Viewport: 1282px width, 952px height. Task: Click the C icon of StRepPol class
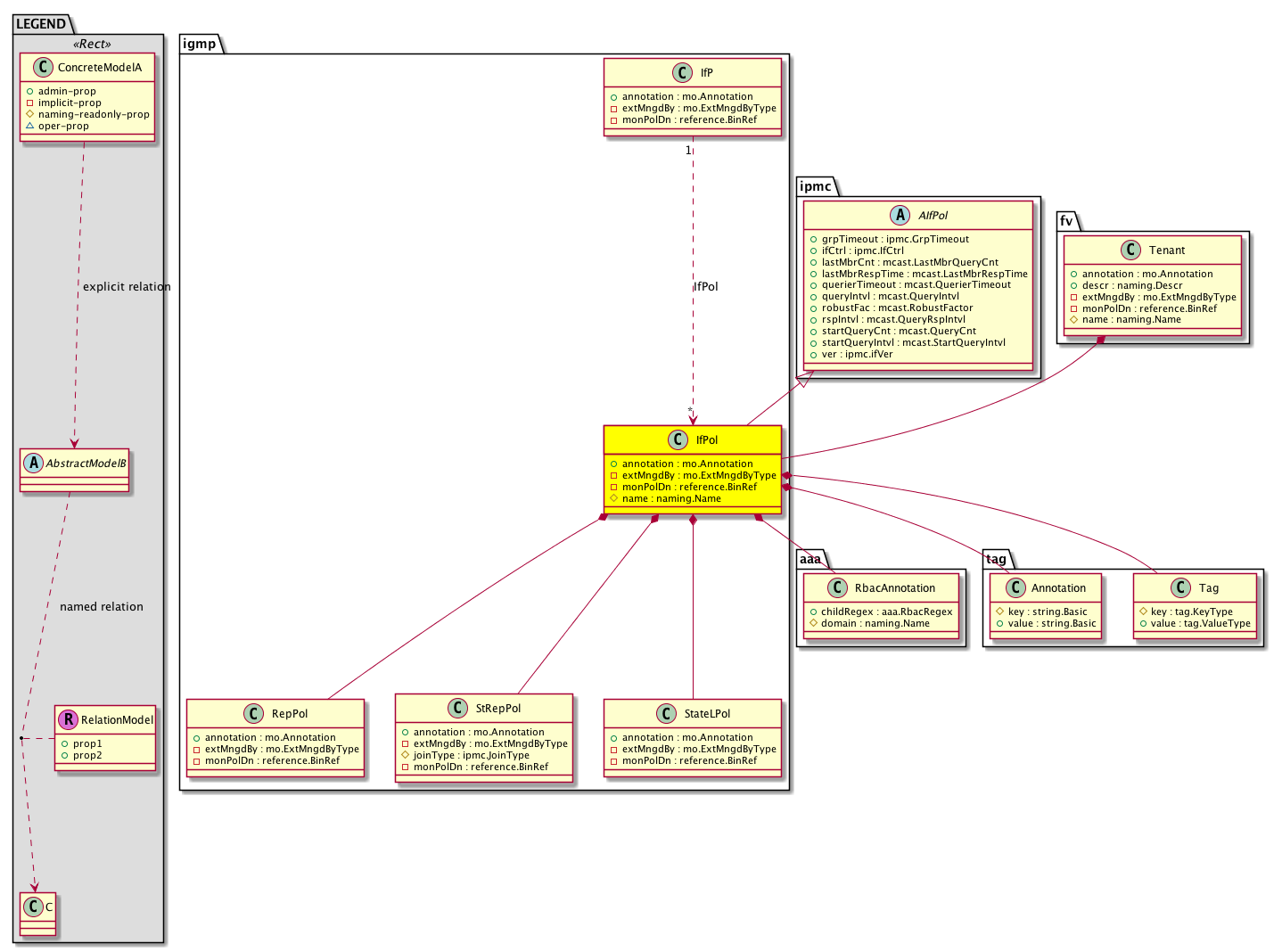(x=457, y=709)
